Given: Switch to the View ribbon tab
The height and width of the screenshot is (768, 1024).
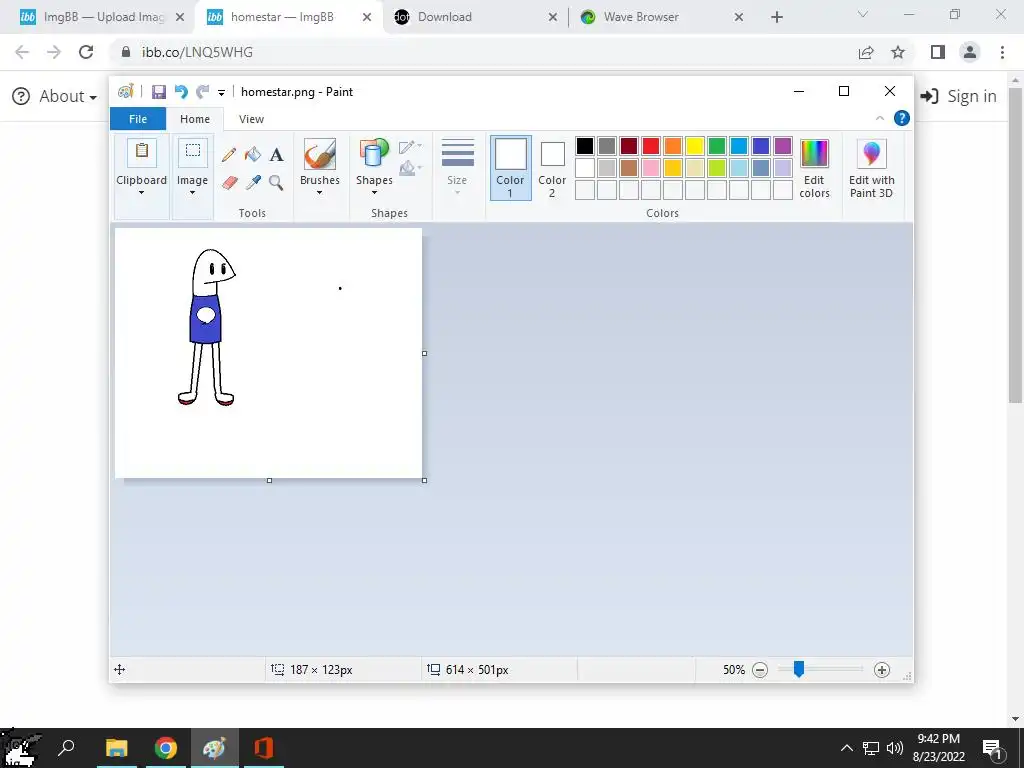Looking at the screenshot, I should (x=251, y=119).
